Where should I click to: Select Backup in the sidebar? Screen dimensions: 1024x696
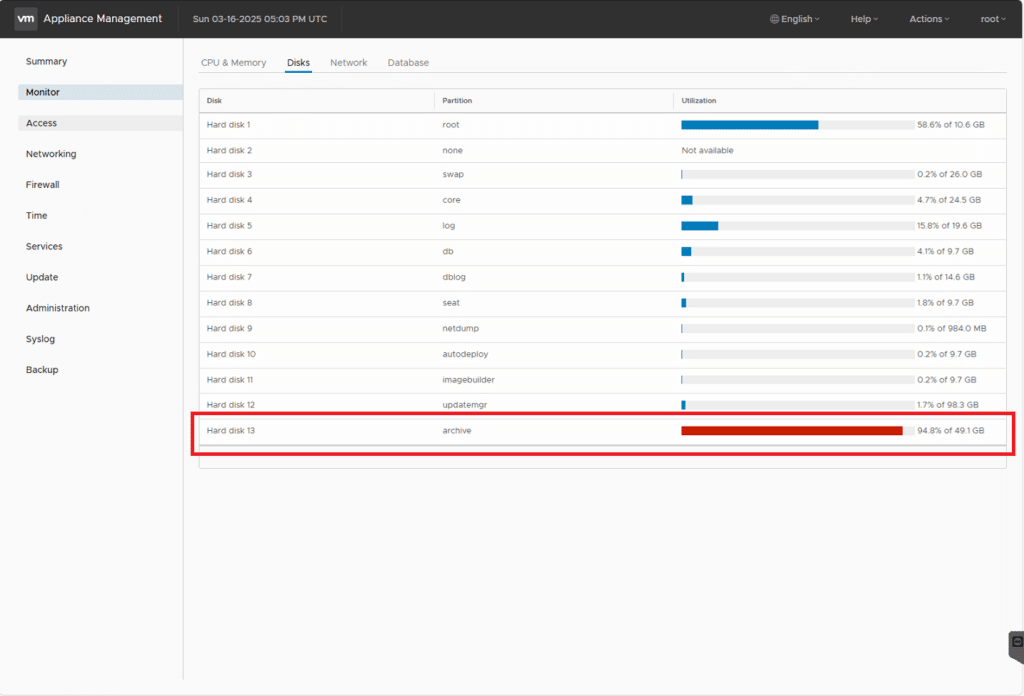[42, 370]
